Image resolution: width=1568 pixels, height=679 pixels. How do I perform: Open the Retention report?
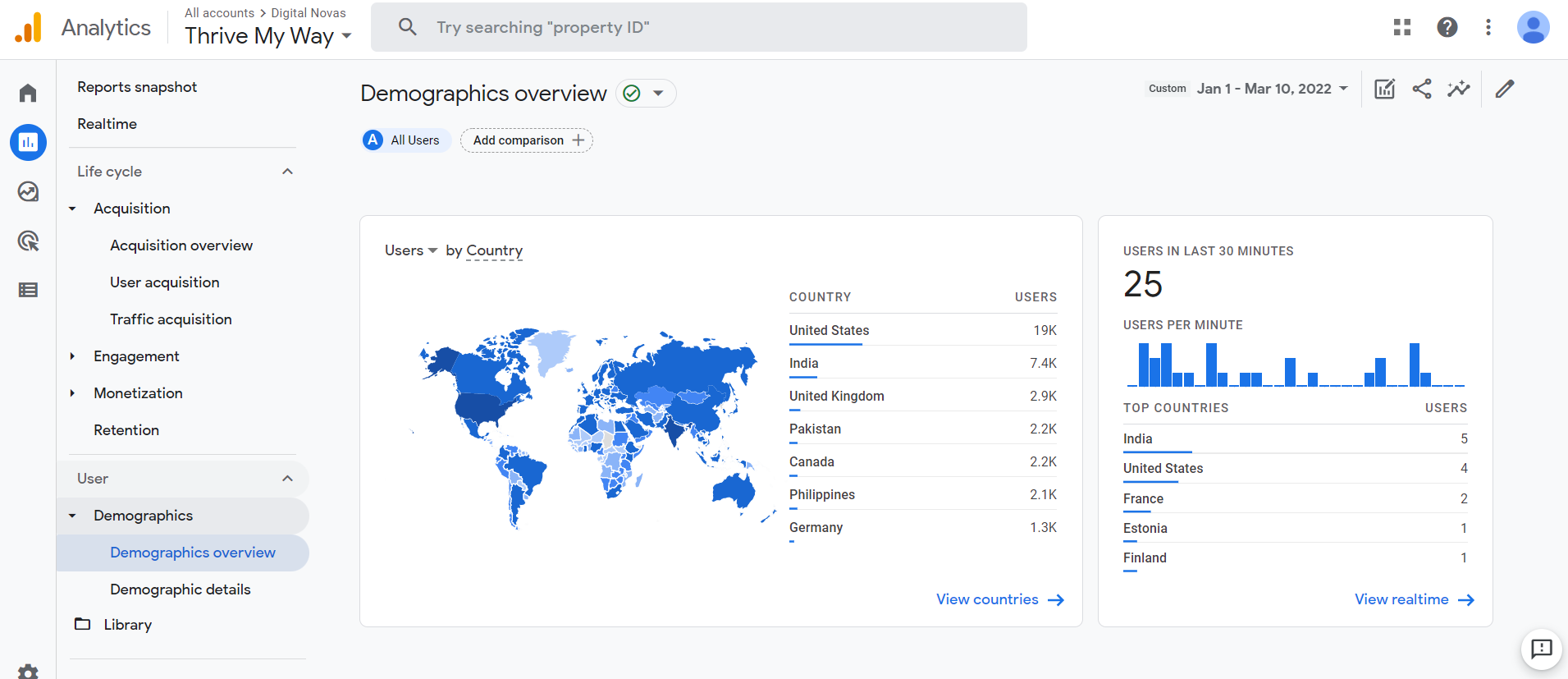point(126,430)
